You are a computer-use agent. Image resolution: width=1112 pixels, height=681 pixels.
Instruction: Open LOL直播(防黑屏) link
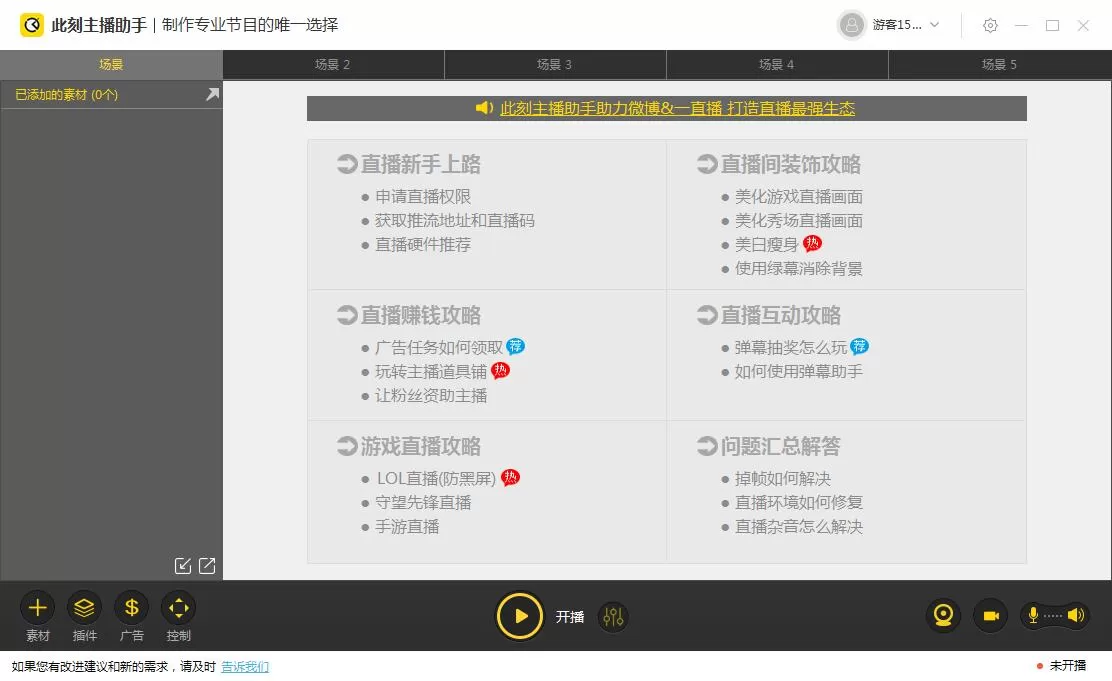tap(436, 479)
